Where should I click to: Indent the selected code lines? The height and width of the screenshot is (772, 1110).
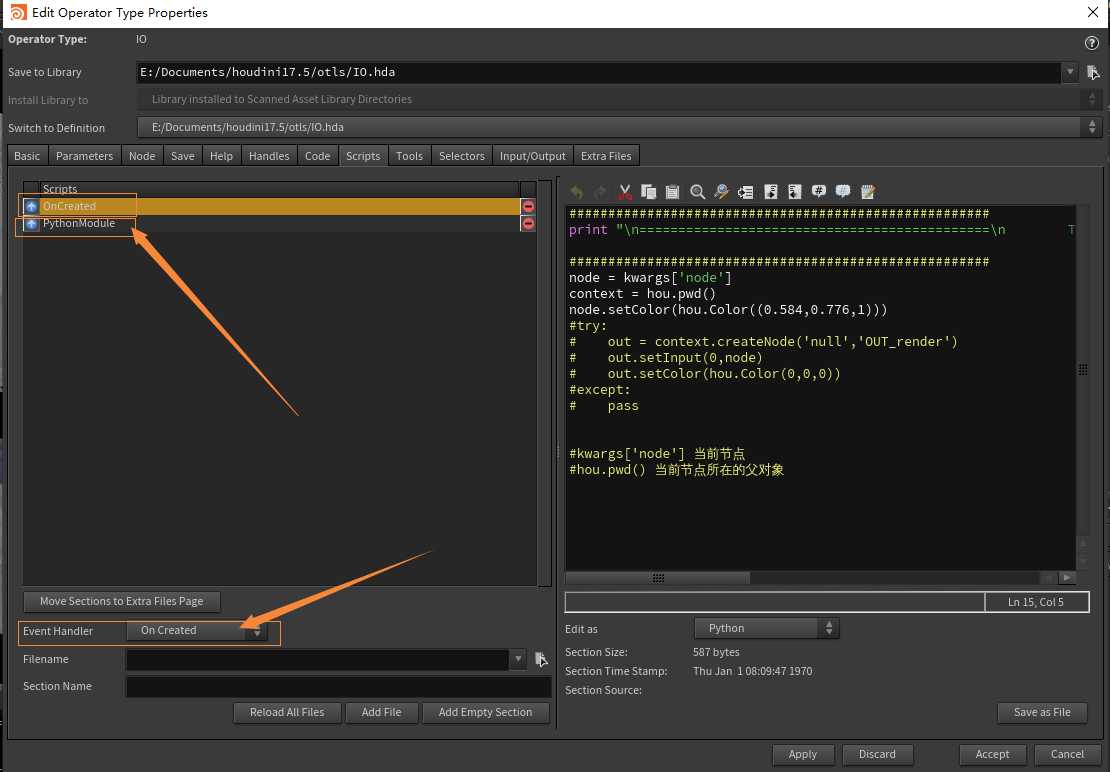pos(771,192)
